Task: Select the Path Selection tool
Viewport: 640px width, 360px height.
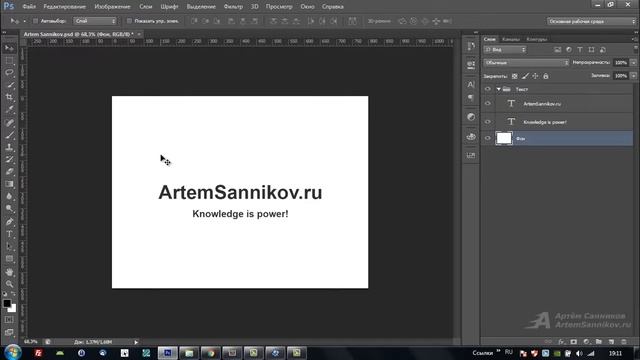Action: [9, 246]
